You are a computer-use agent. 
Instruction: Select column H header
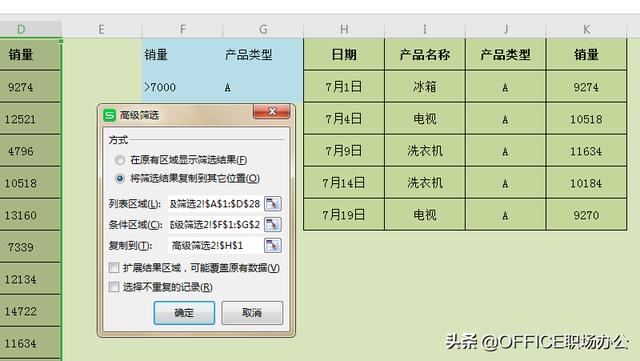point(344,29)
